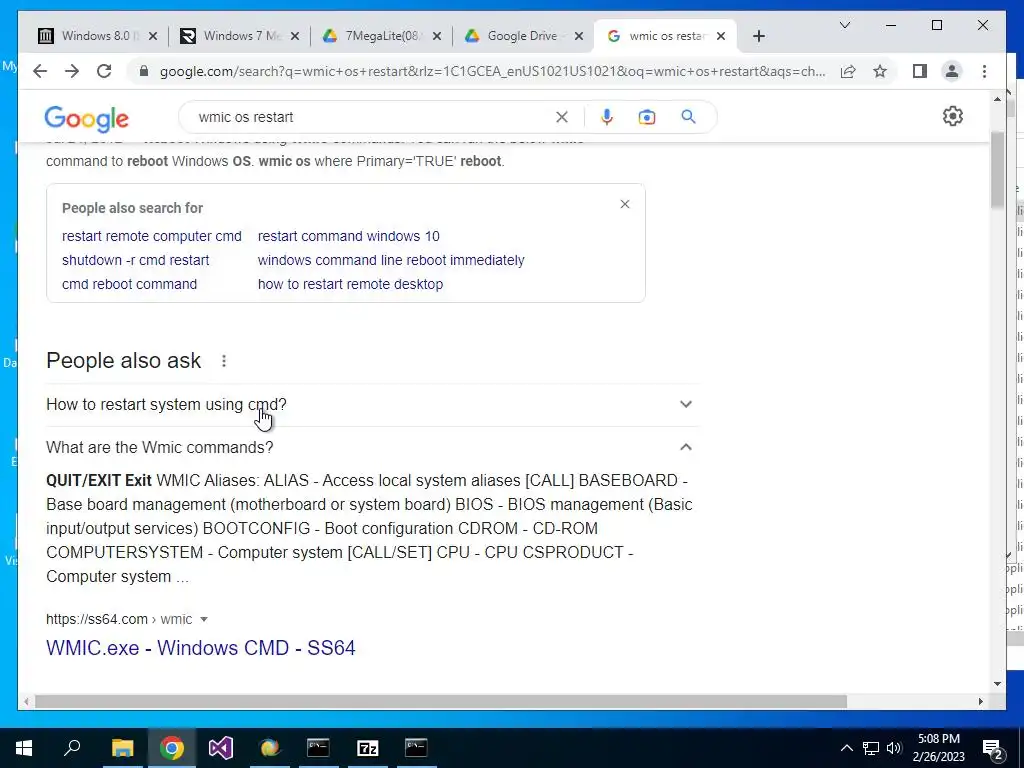
Task: Search by image with camera icon
Action: click(647, 117)
